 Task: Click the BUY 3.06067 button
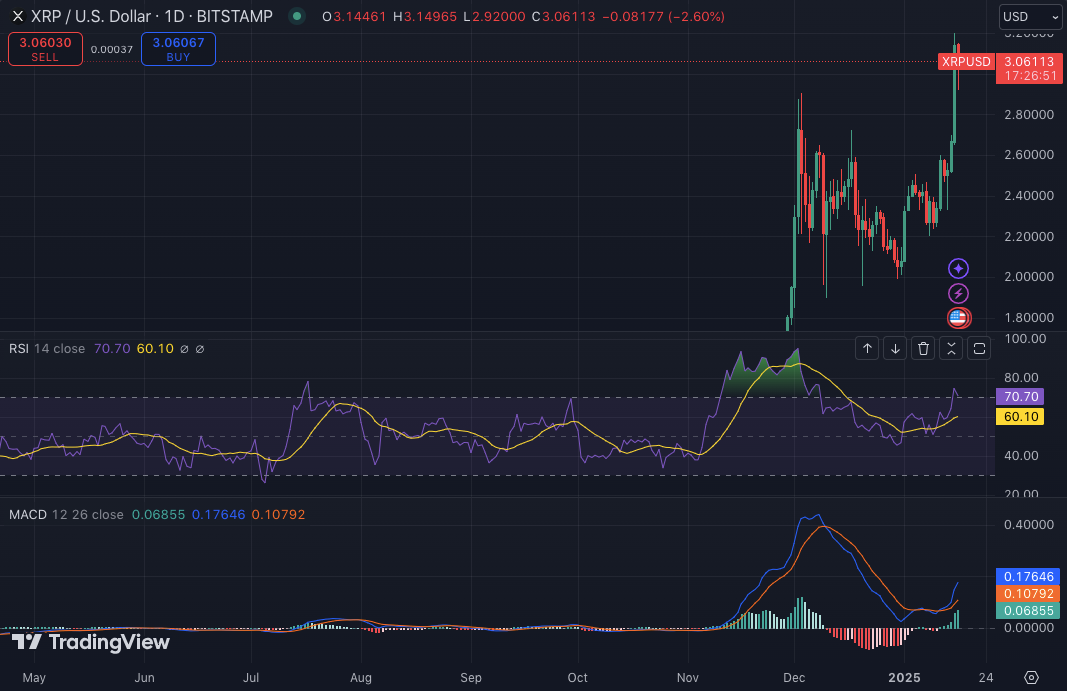pos(178,49)
